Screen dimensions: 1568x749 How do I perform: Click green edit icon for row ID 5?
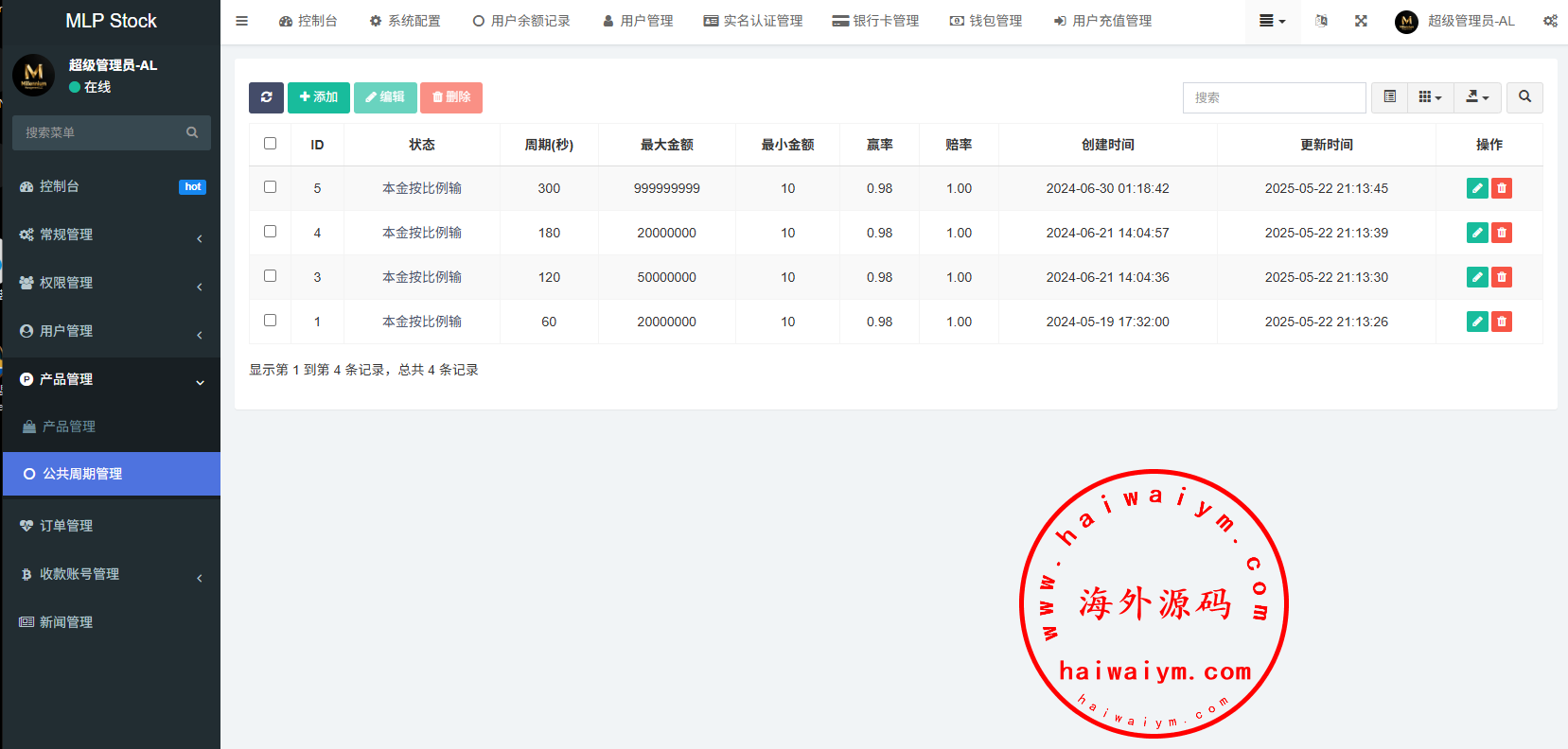pos(1476,188)
